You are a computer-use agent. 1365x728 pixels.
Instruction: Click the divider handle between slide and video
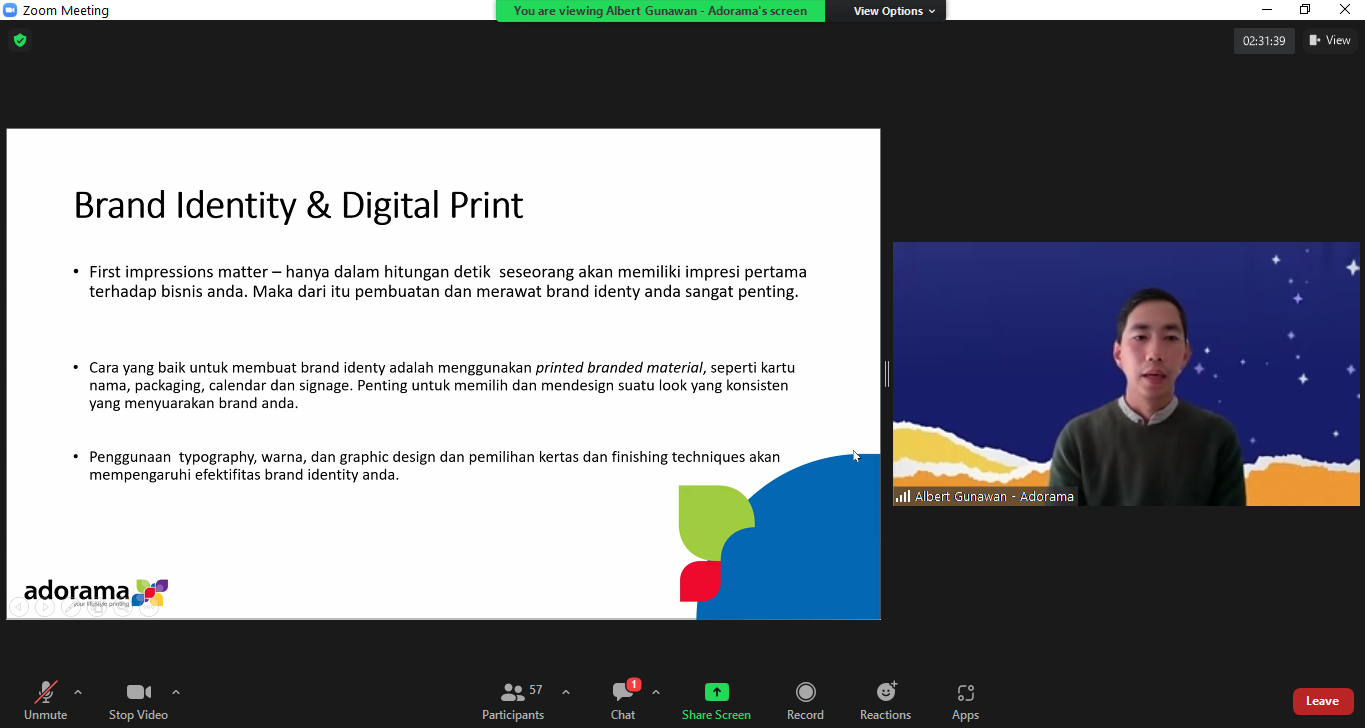(887, 374)
